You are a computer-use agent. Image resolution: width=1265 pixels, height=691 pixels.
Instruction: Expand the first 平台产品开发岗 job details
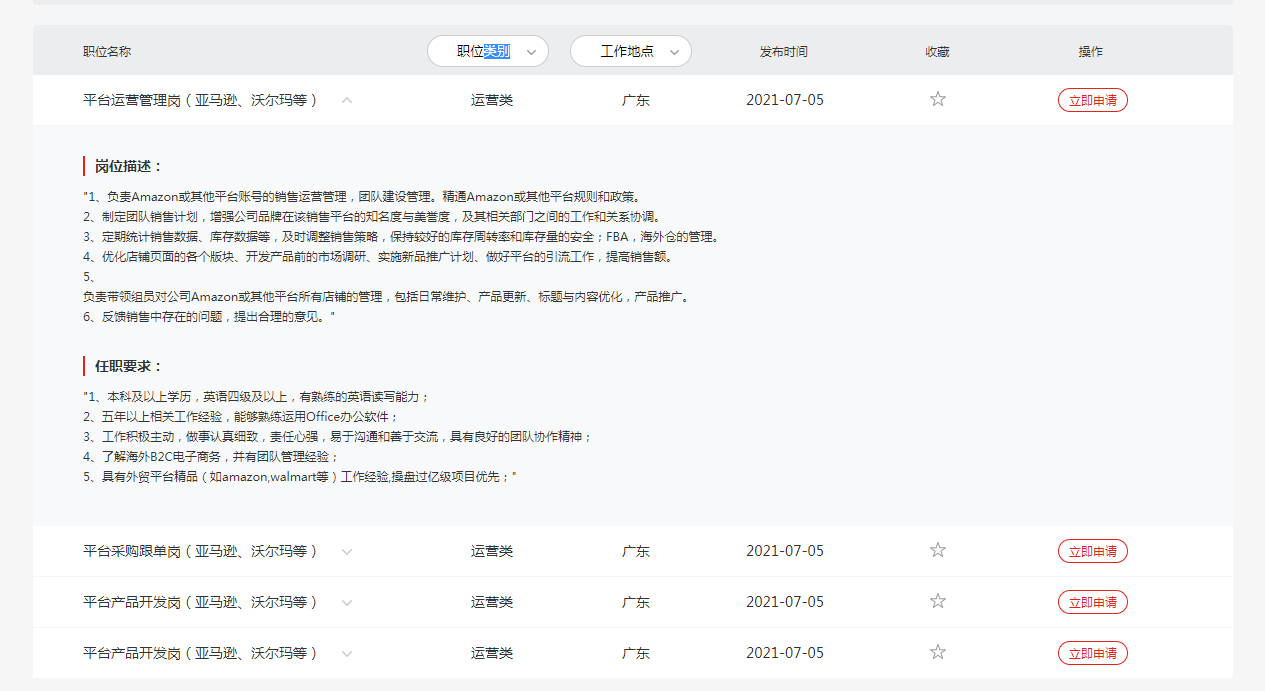[x=346, y=601]
